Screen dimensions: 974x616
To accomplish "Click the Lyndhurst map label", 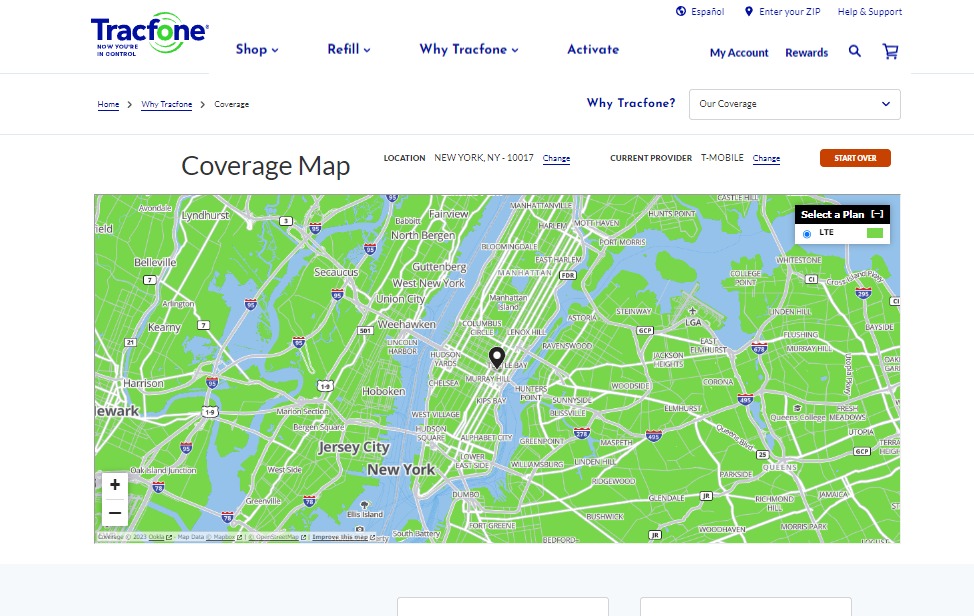I will [205, 215].
